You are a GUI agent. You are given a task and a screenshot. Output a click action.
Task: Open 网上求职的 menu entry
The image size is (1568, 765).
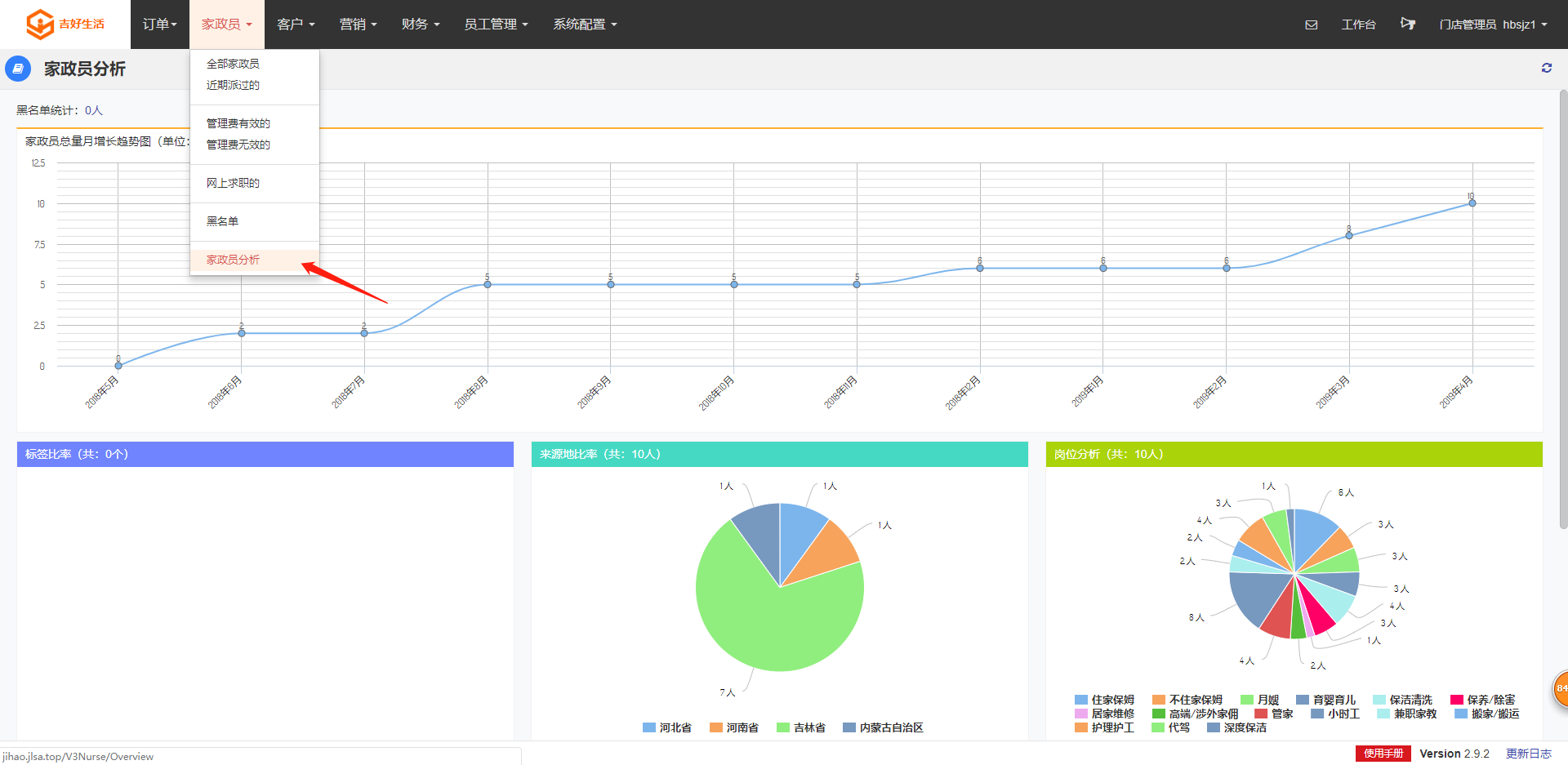[x=255, y=183]
